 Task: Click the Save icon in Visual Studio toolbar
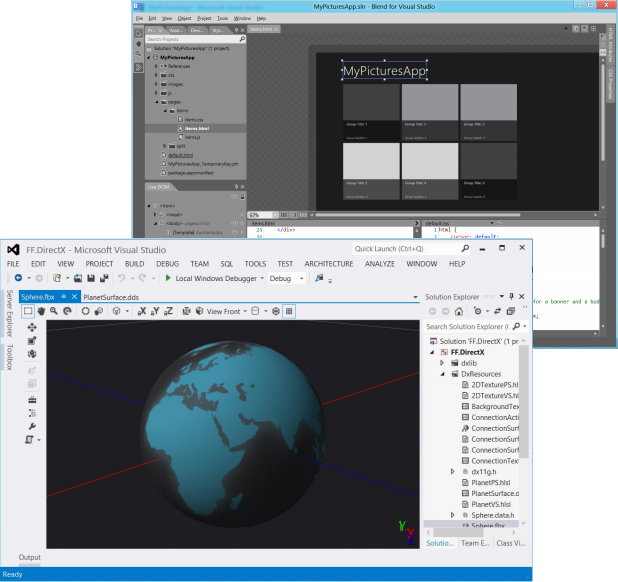point(91,278)
